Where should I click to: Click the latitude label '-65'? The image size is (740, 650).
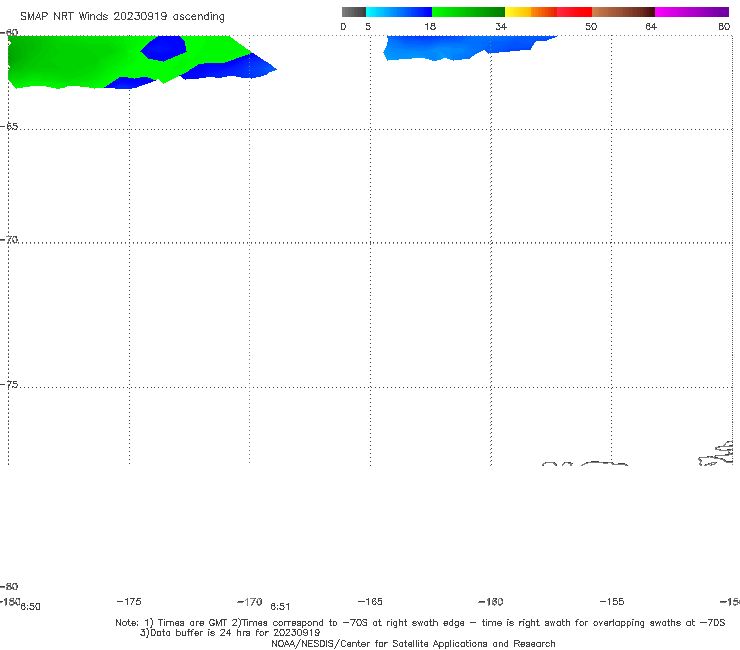point(9,127)
